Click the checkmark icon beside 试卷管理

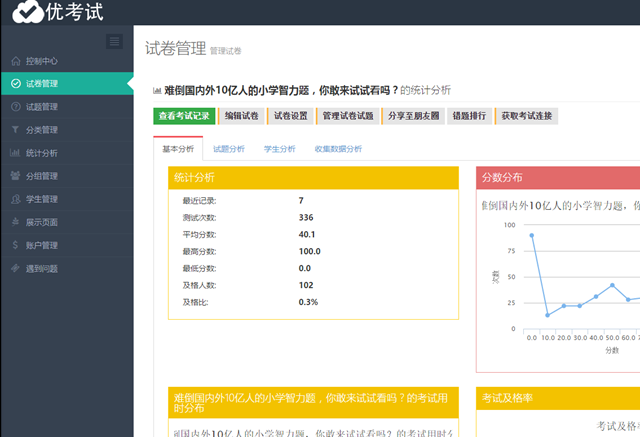[16, 84]
